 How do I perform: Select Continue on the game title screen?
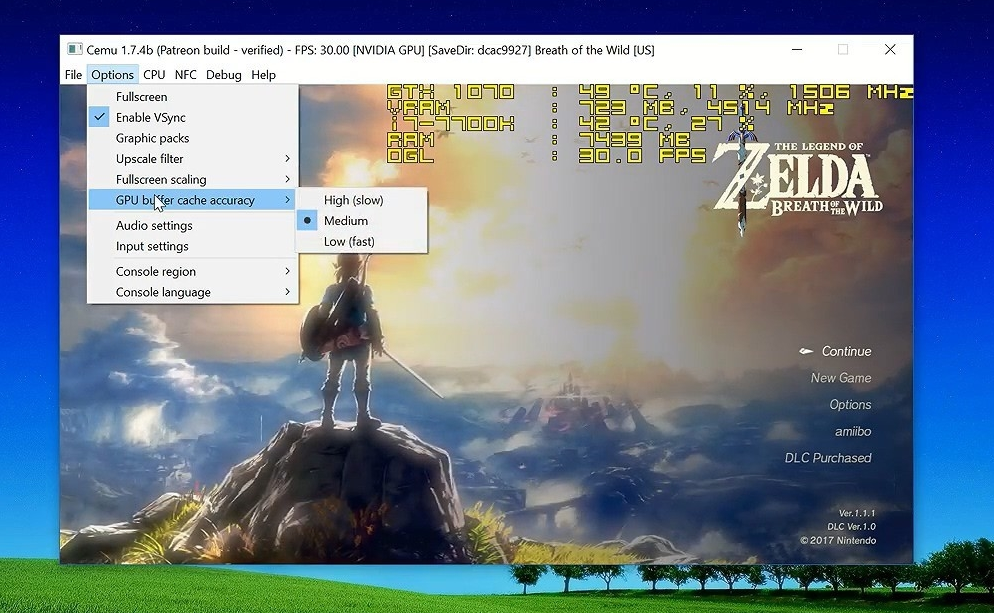846,352
